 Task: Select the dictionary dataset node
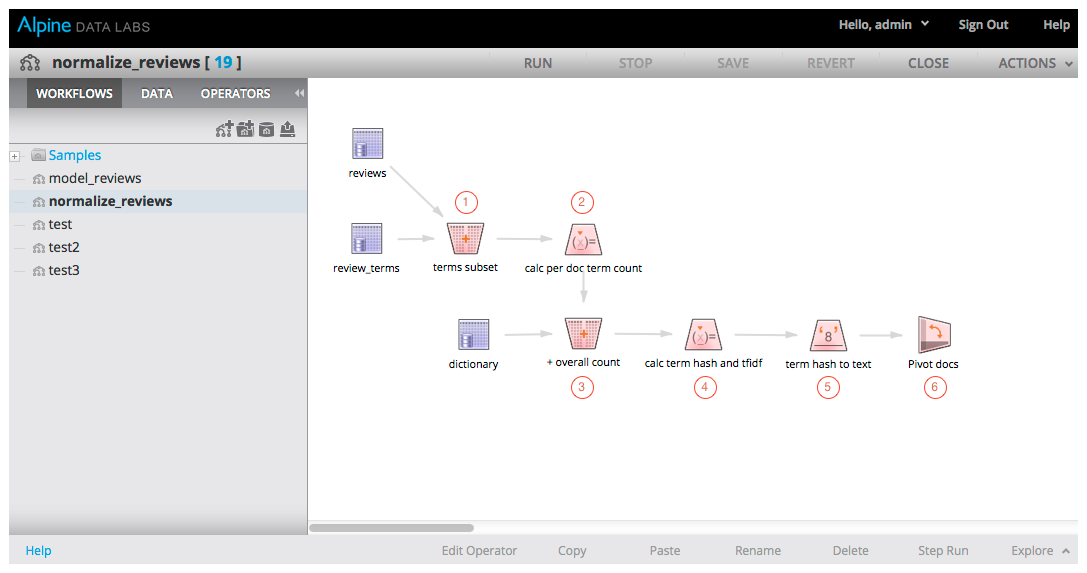473,335
